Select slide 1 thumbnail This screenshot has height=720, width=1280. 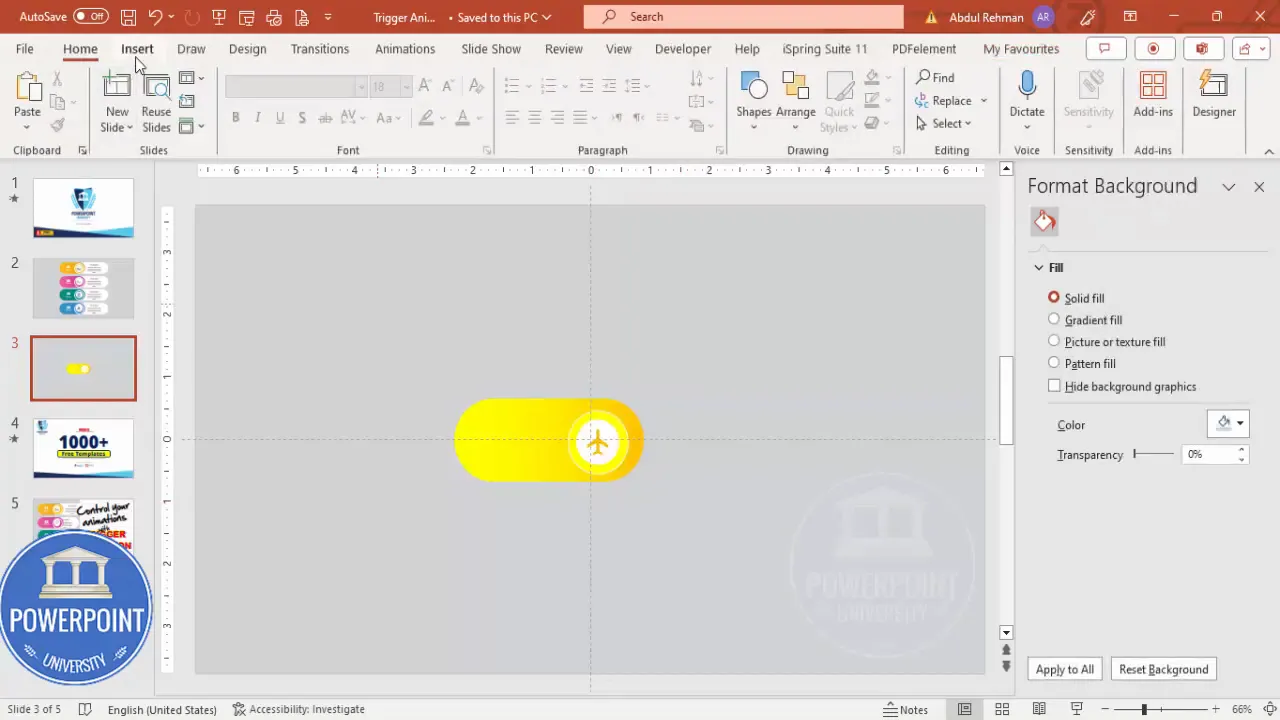tap(83, 208)
